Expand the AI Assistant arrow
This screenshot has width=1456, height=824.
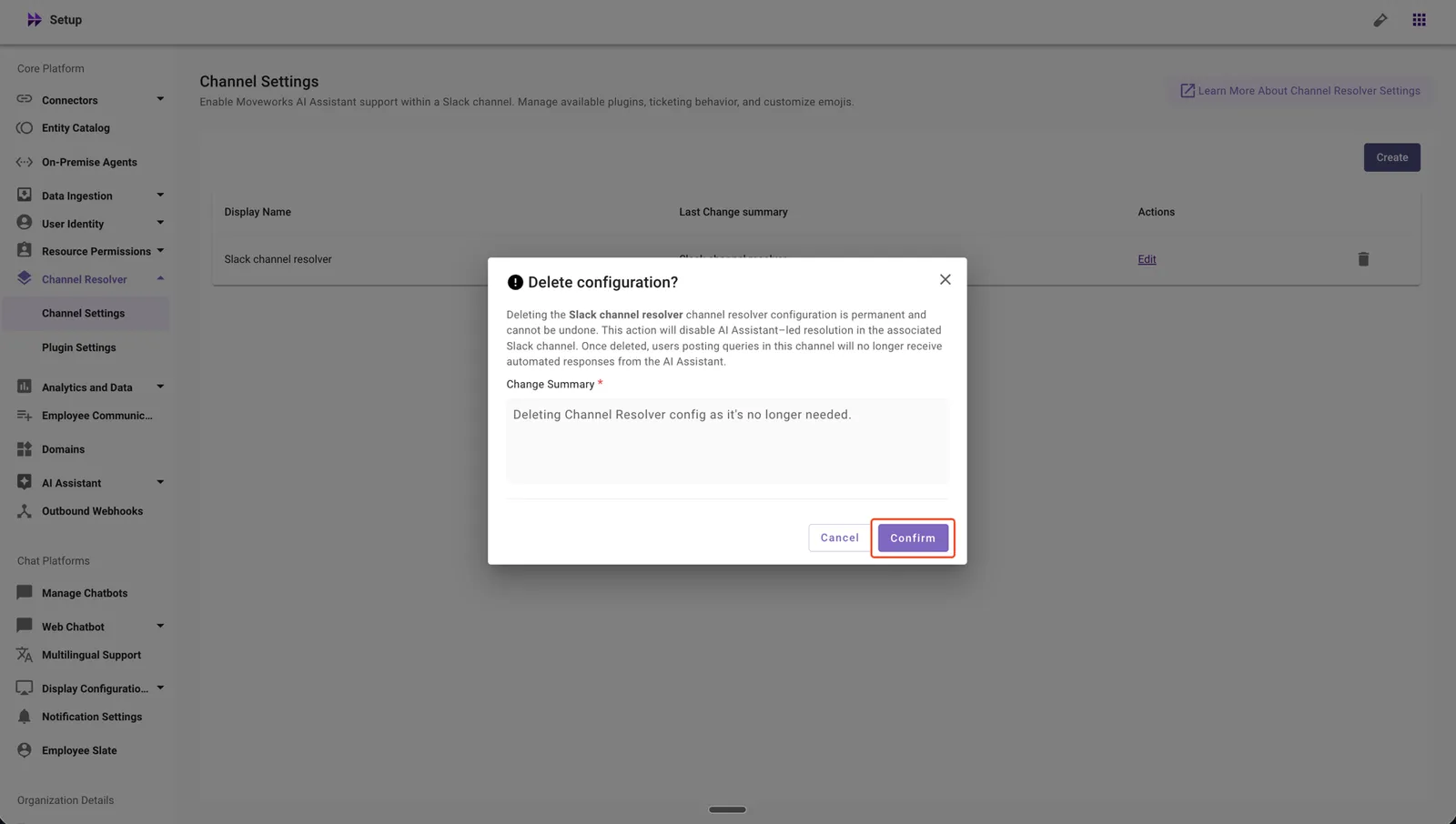160,482
